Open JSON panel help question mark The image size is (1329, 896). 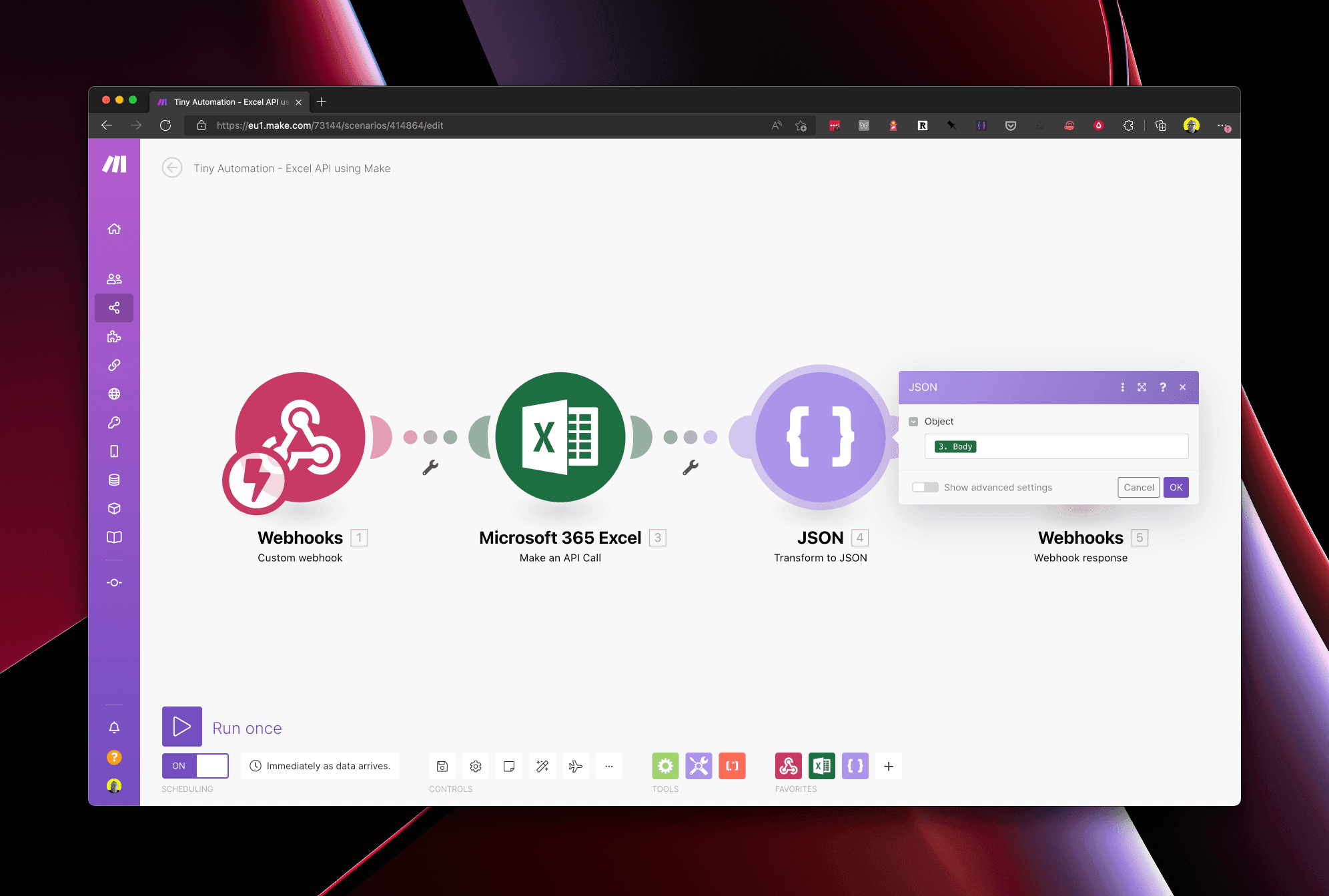click(x=1163, y=387)
